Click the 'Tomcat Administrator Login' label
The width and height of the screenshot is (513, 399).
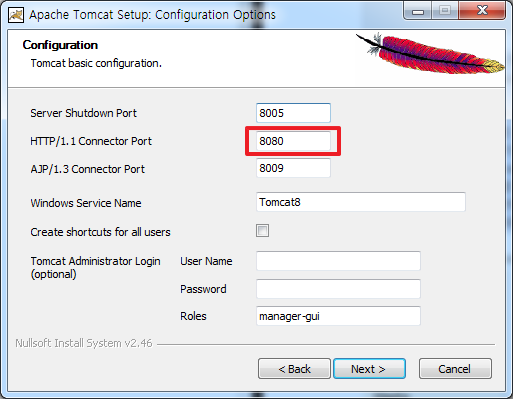[x=95, y=261]
